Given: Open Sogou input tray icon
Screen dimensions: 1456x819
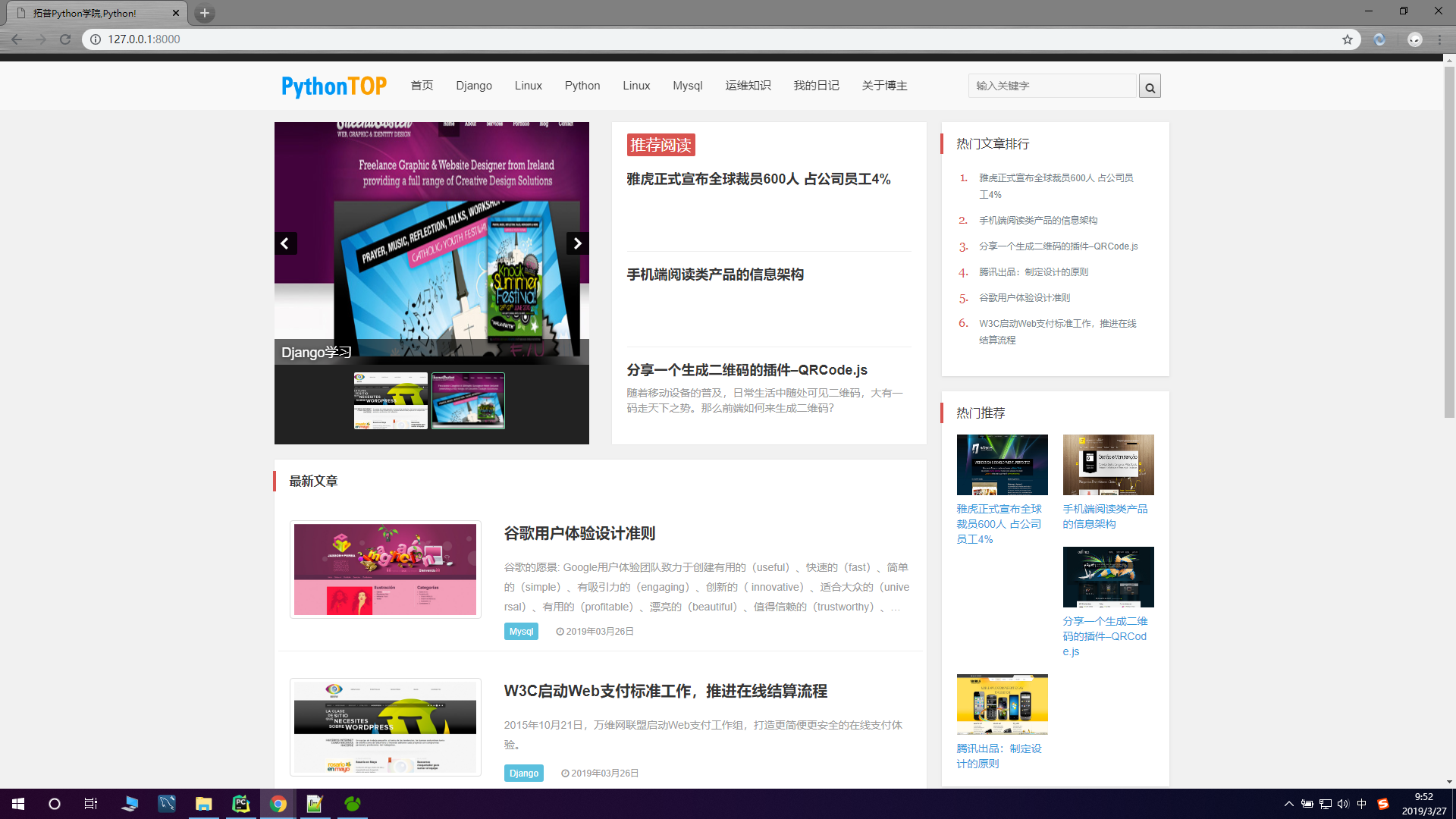Looking at the screenshot, I should pyautogui.click(x=1383, y=804).
